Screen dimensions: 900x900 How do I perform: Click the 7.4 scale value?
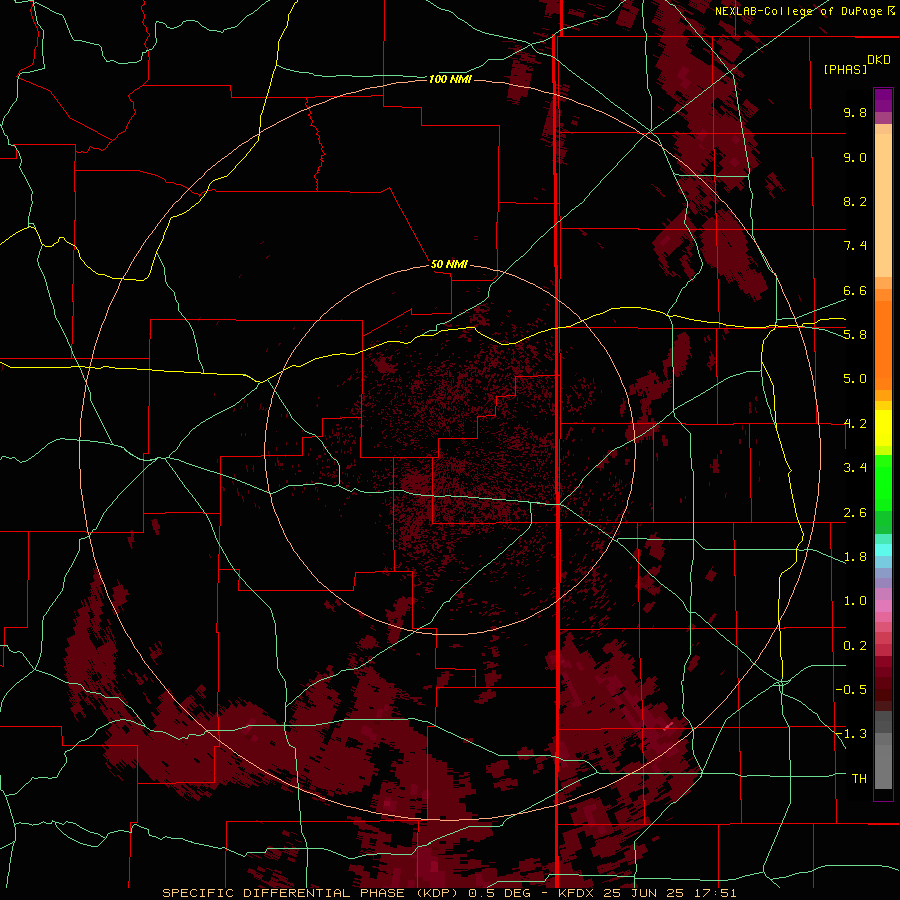pos(855,246)
